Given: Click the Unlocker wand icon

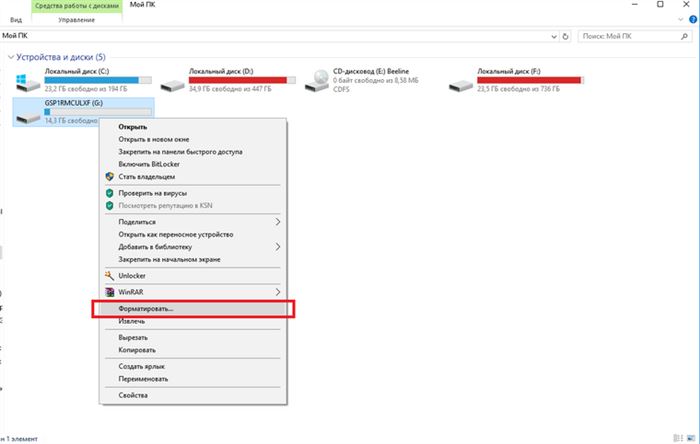Looking at the screenshot, I should point(109,276).
